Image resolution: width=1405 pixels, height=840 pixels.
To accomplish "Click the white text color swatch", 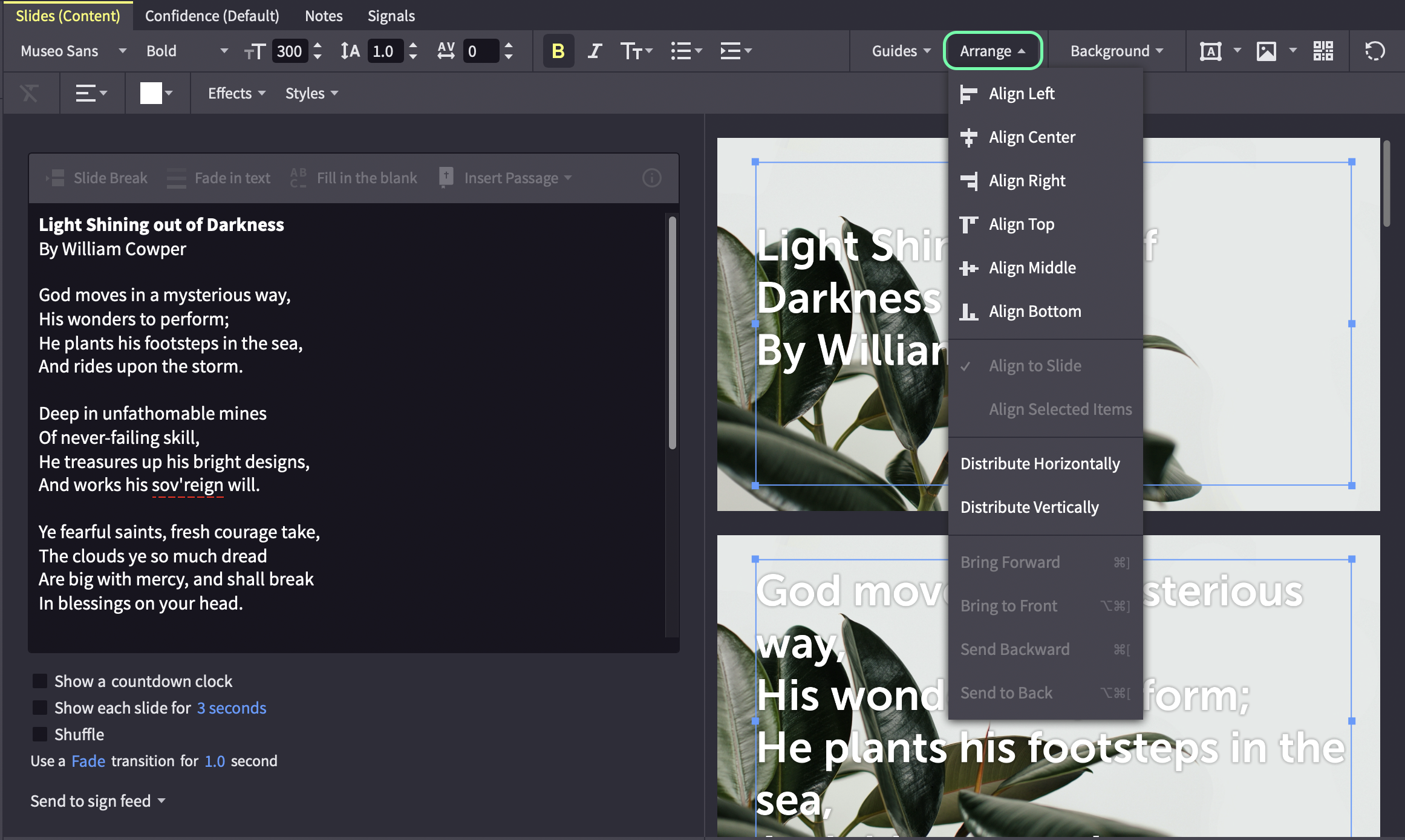I will 151,94.
